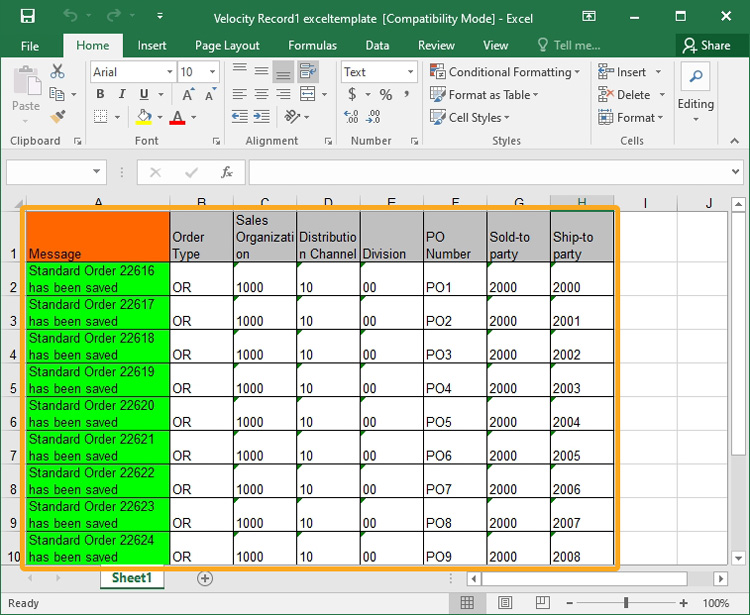Click the Undo arrow icon
This screenshot has height=615, width=750.
70,16
